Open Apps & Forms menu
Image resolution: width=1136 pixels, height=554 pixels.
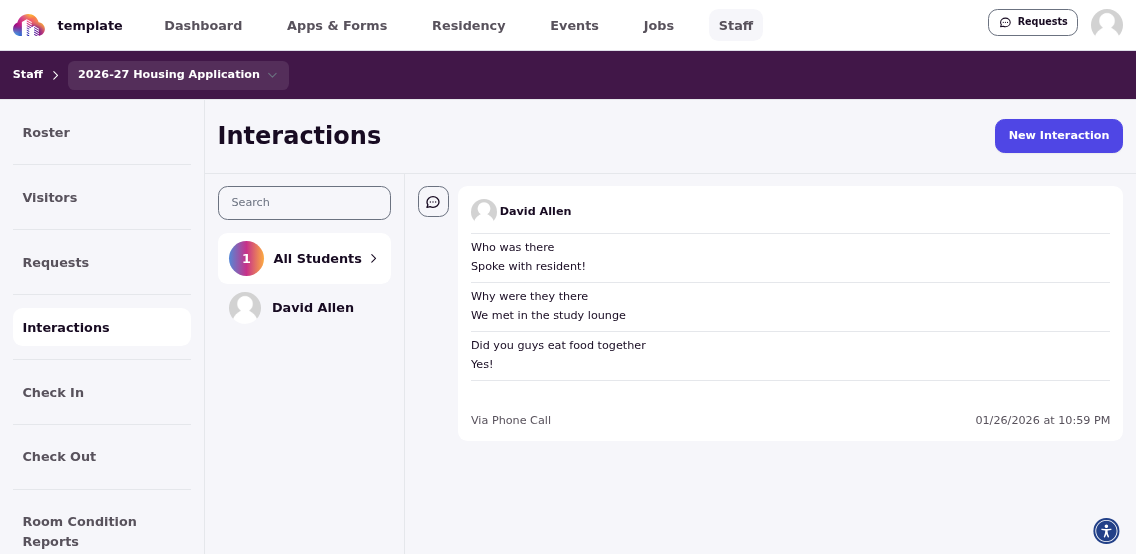[337, 25]
